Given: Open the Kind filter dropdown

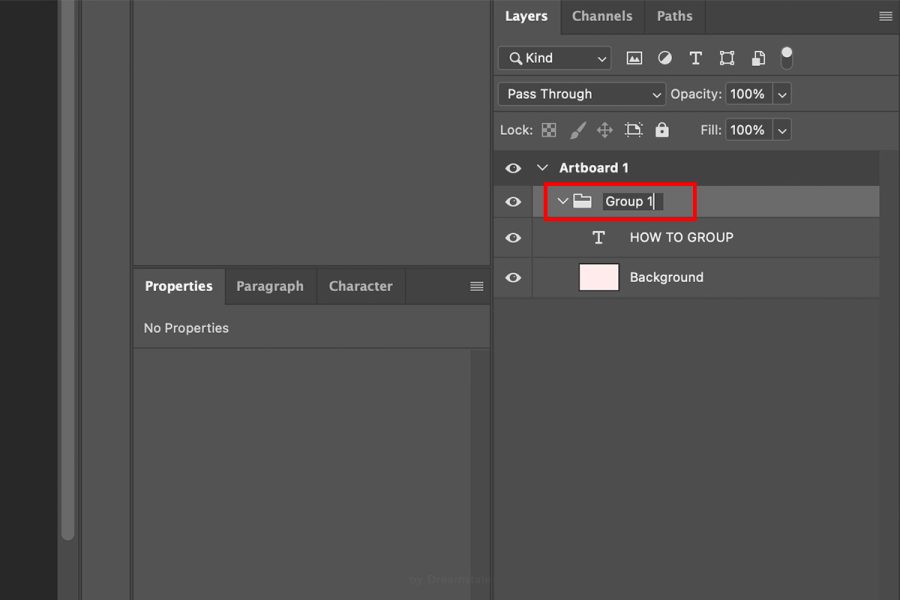Looking at the screenshot, I should coord(554,58).
